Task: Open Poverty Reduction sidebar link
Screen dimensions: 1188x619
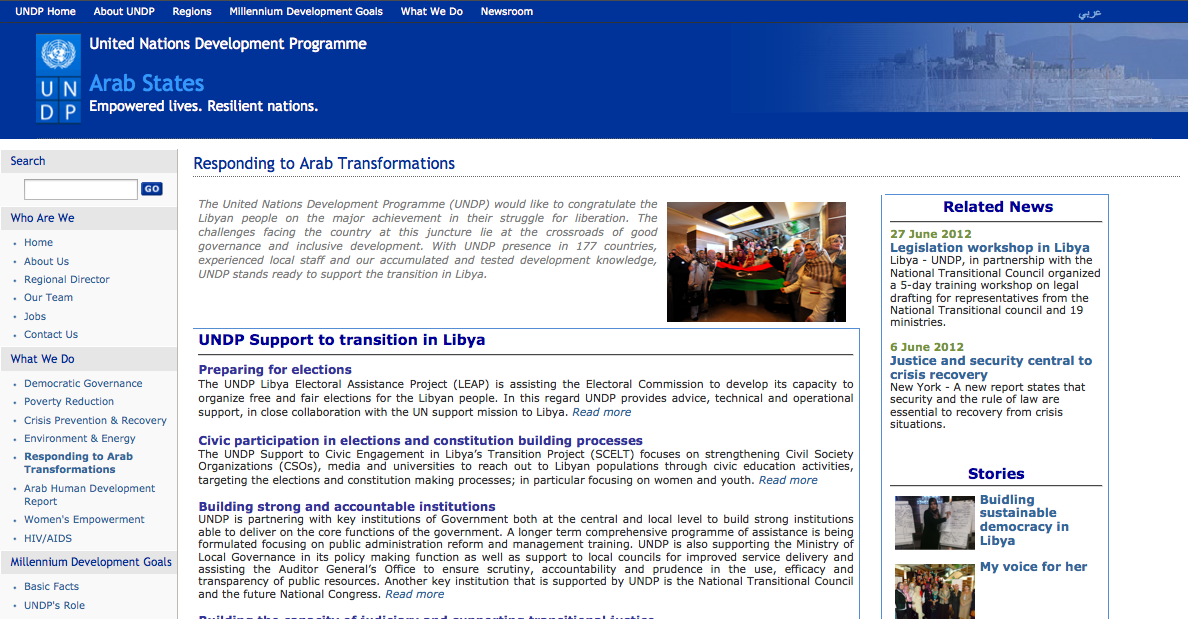Action: click(69, 402)
